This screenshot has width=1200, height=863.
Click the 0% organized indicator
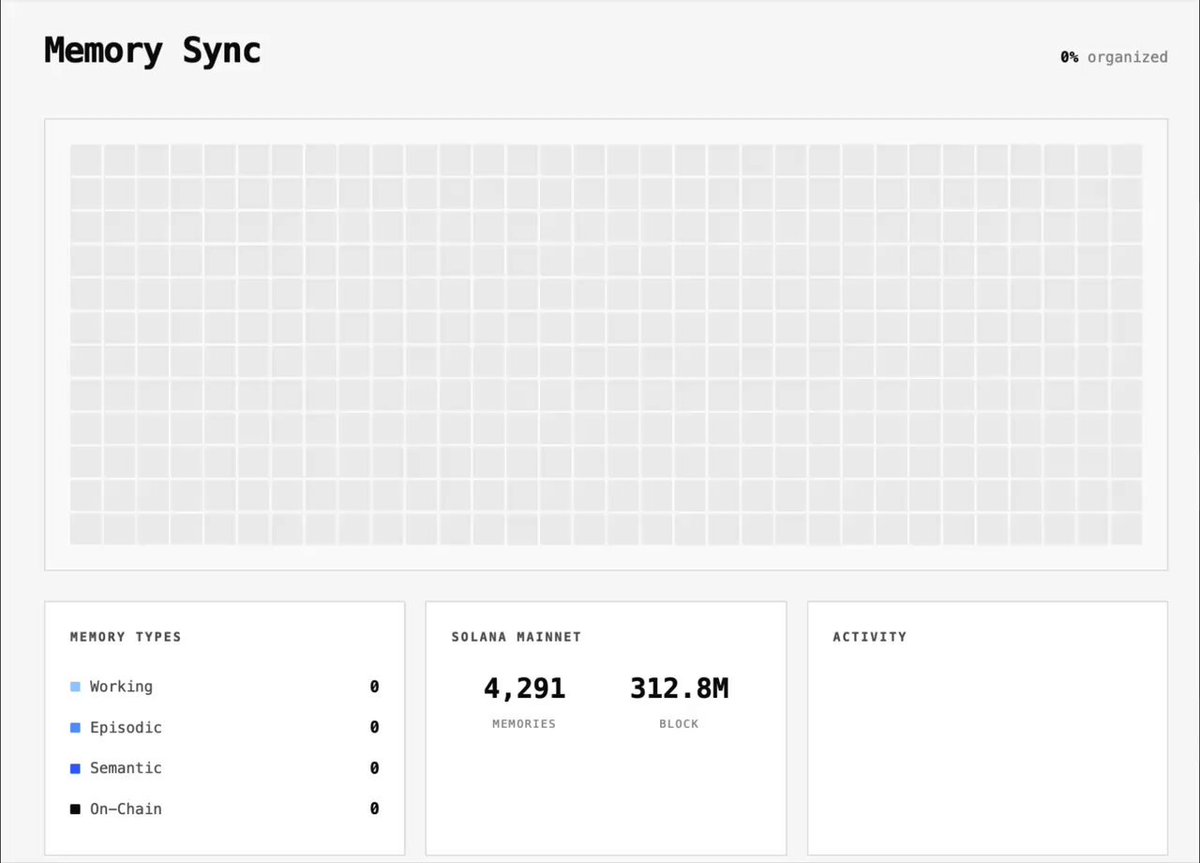(x=1114, y=57)
